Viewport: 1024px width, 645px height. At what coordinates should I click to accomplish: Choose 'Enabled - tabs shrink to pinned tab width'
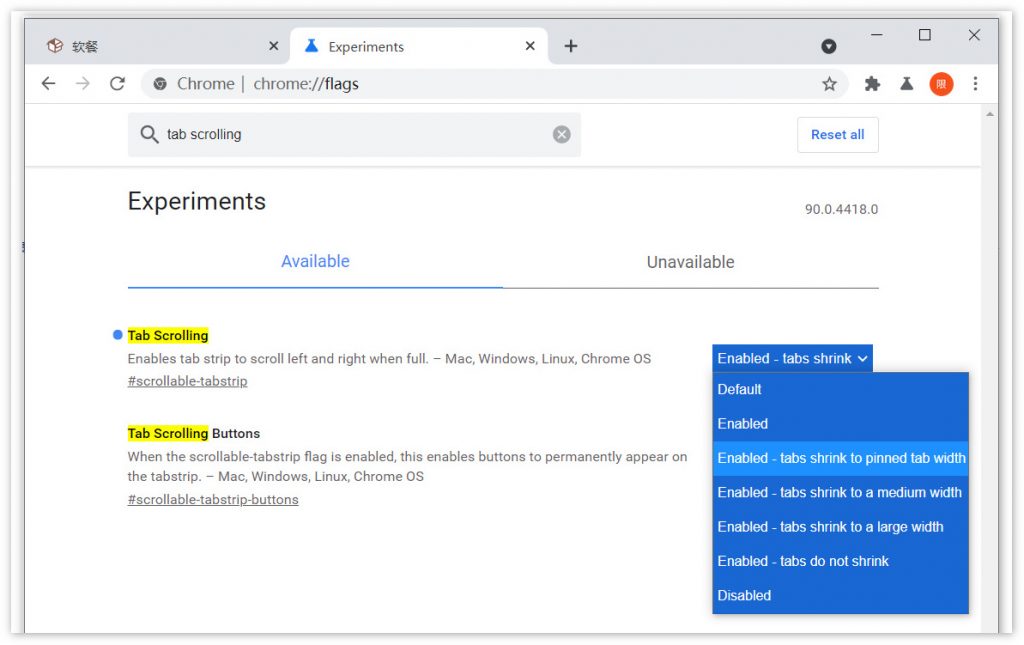841,458
